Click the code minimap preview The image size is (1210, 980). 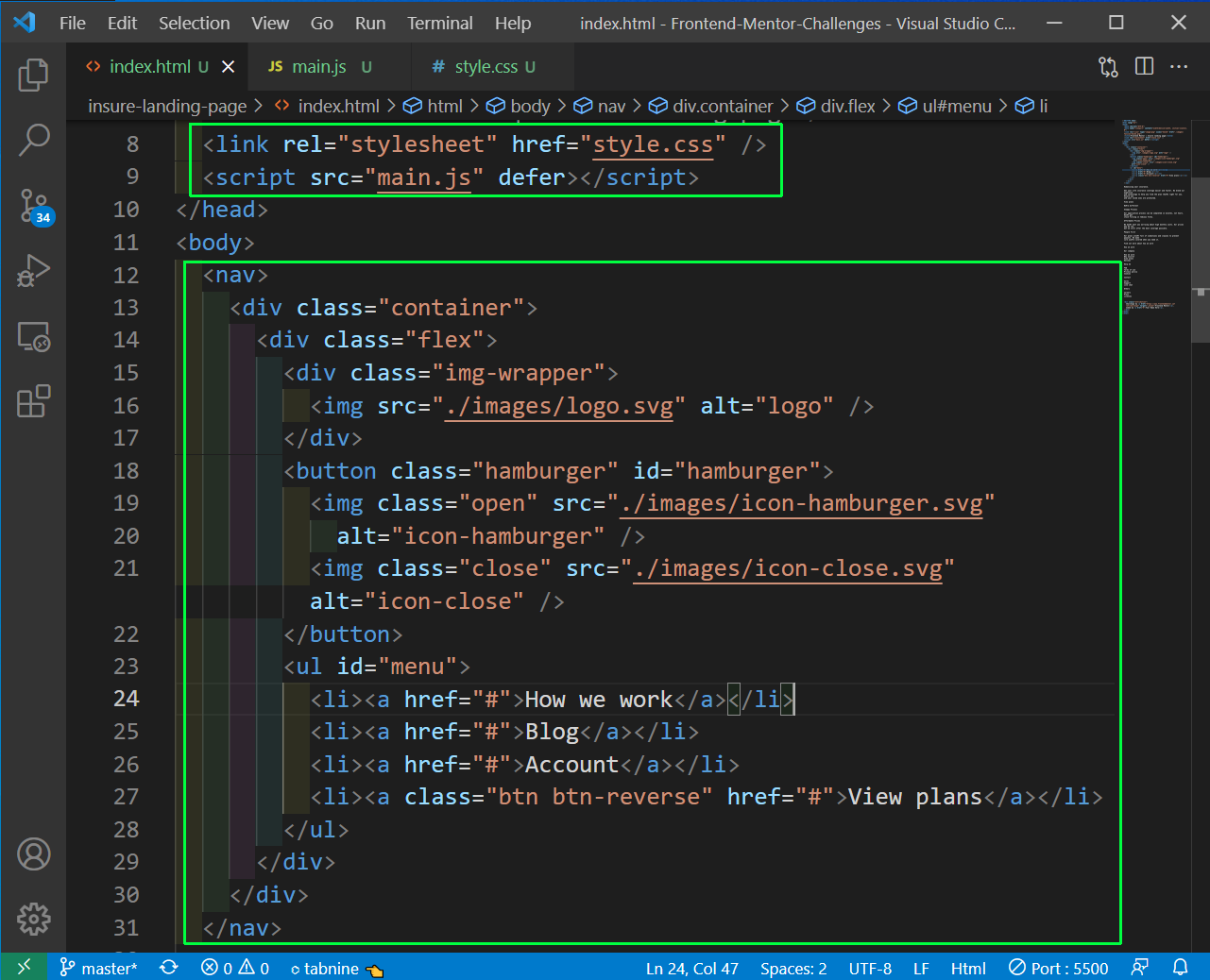pos(1154,217)
